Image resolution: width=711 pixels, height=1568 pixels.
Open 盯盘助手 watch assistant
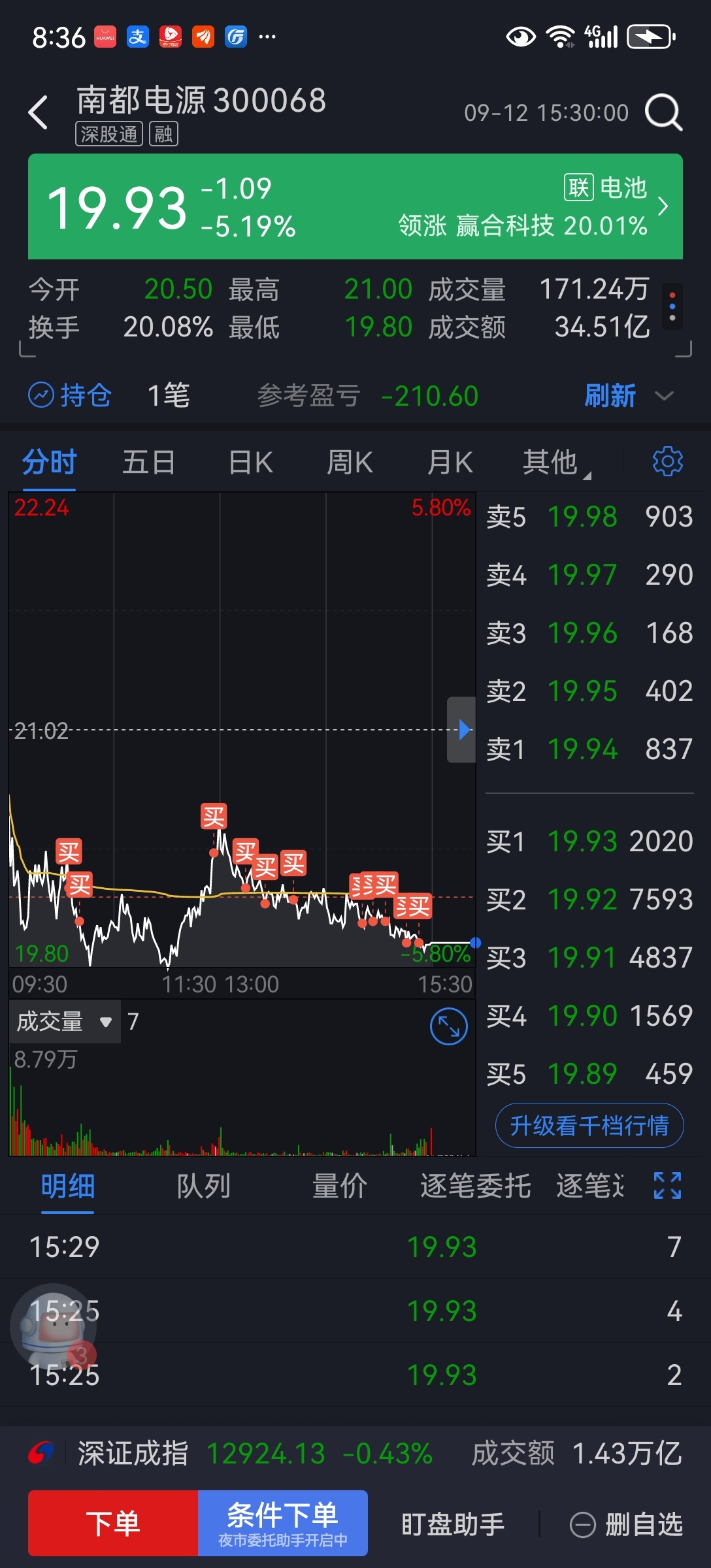pyautogui.click(x=453, y=1524)
